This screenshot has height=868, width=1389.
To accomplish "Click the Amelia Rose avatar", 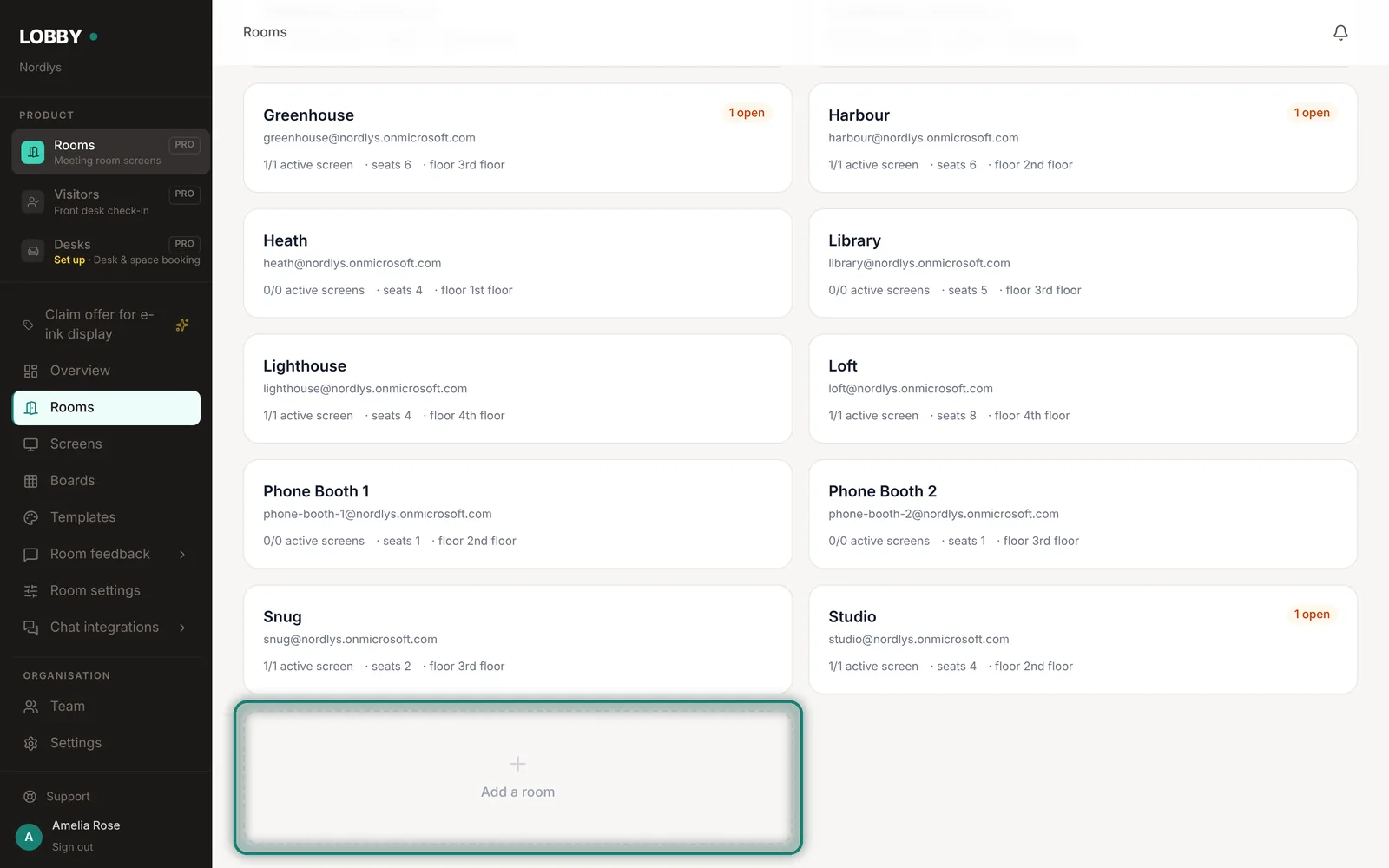I will tap(29, 837).
